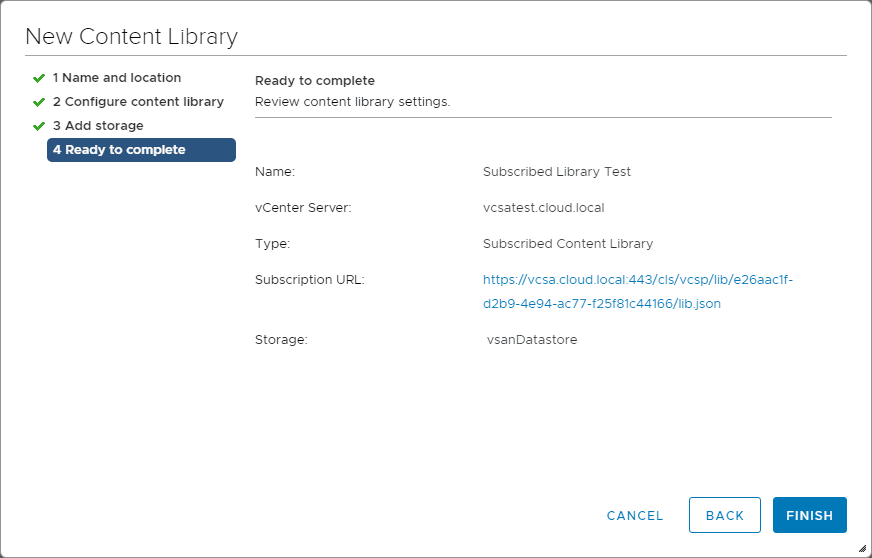Return to step 2 Configure content library

tap(138, 102)
